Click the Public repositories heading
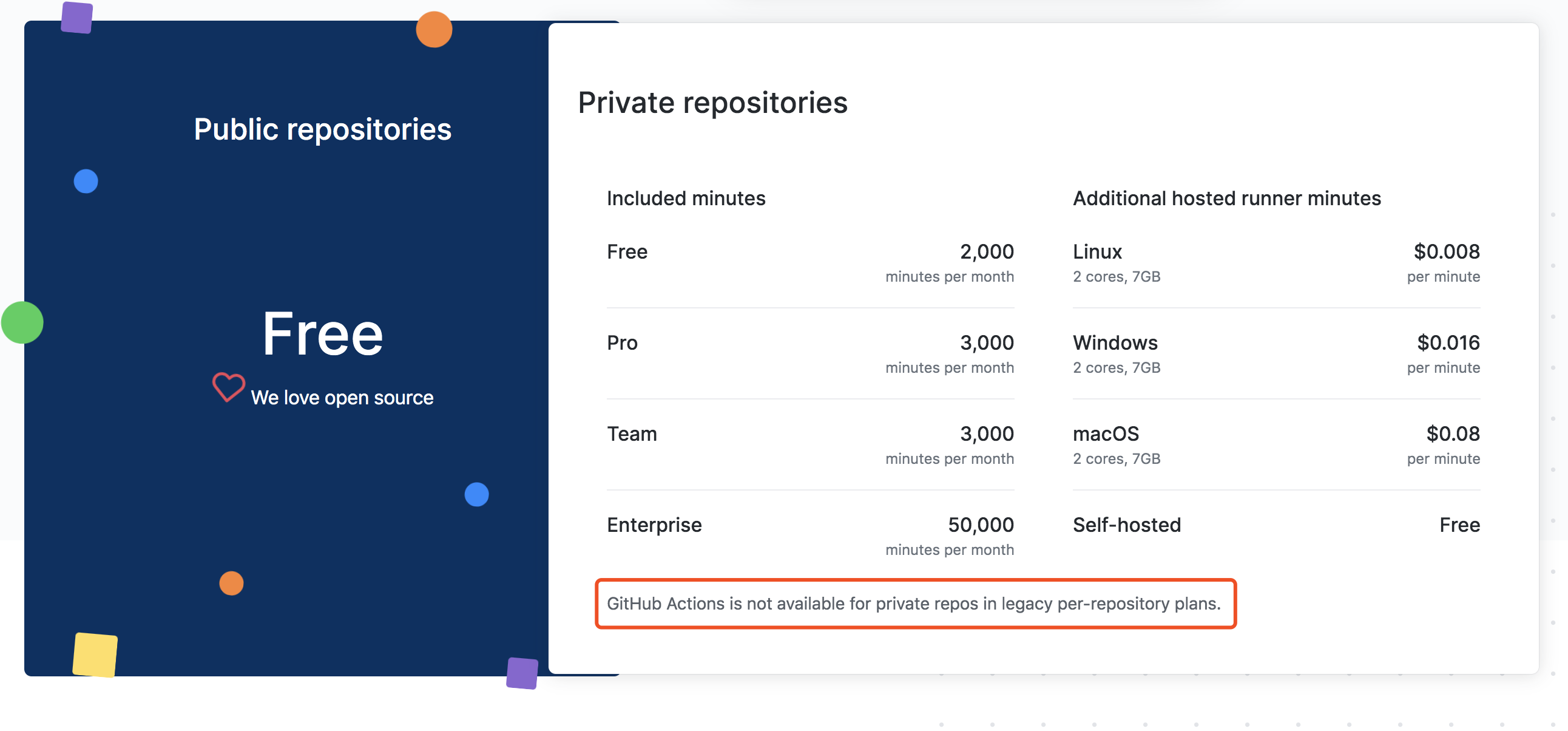 323,129
